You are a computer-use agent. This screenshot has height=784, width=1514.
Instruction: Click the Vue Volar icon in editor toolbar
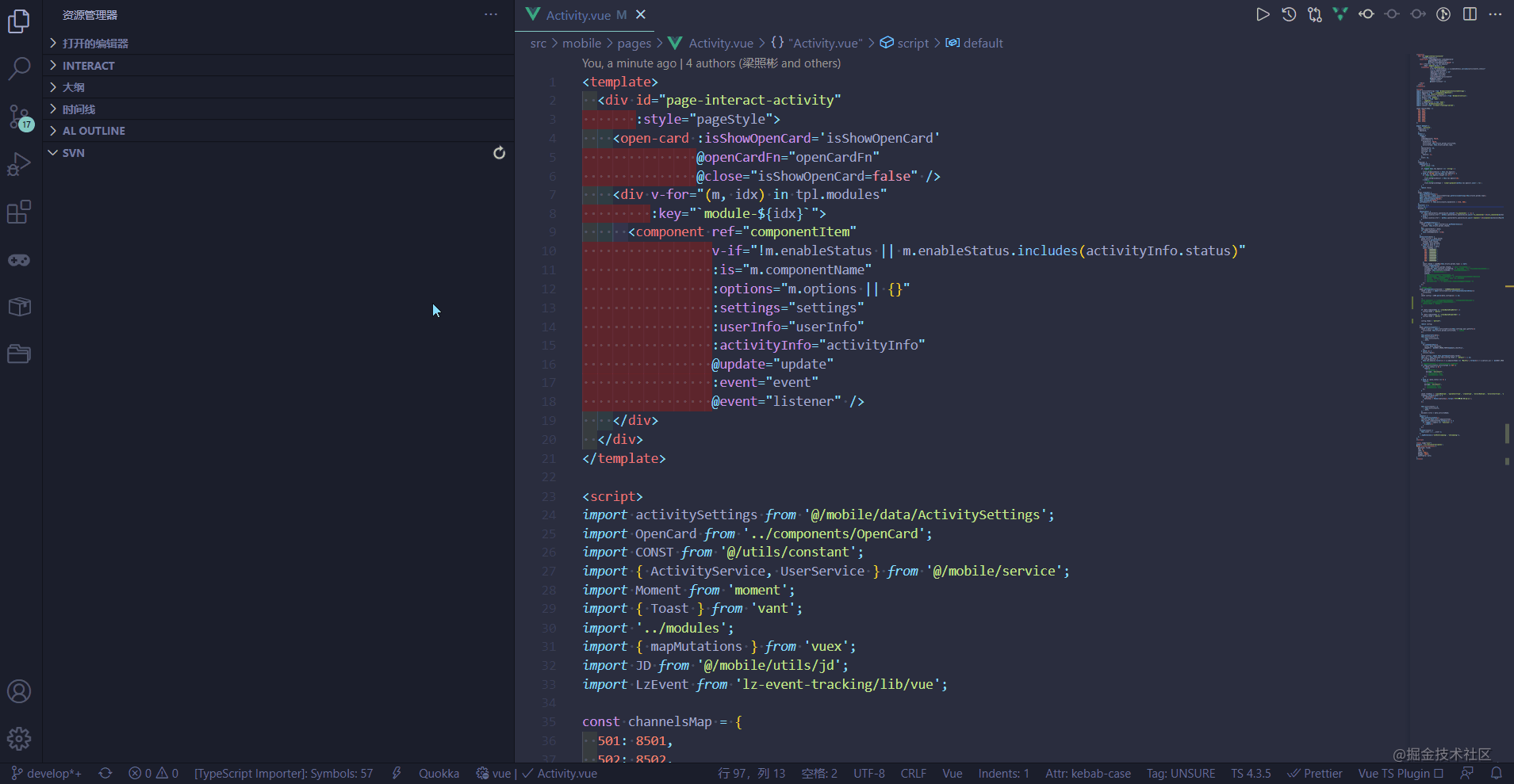pos(1340,14)
